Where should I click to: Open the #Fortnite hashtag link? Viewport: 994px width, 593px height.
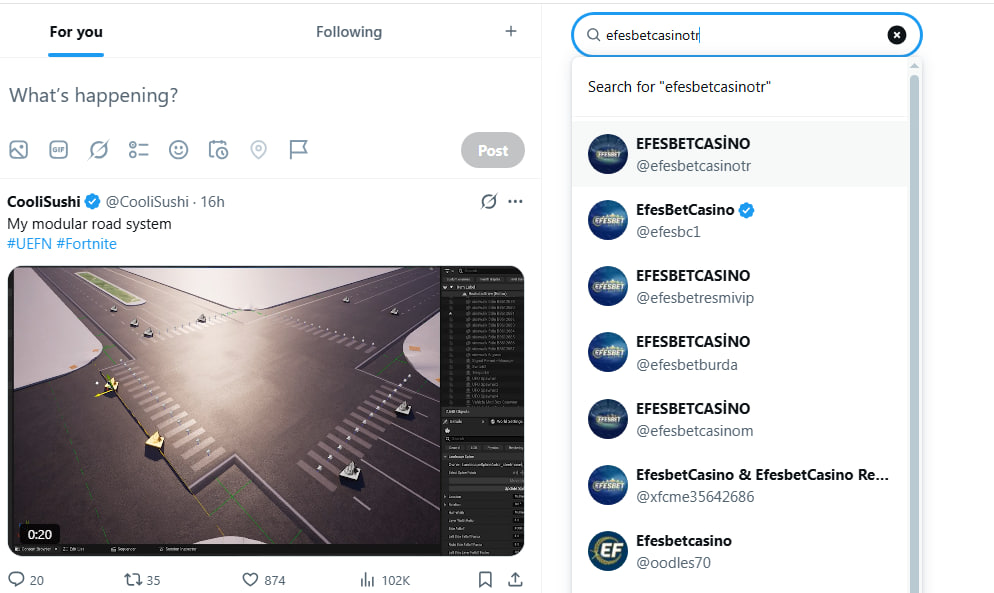[x=86, y=244]
